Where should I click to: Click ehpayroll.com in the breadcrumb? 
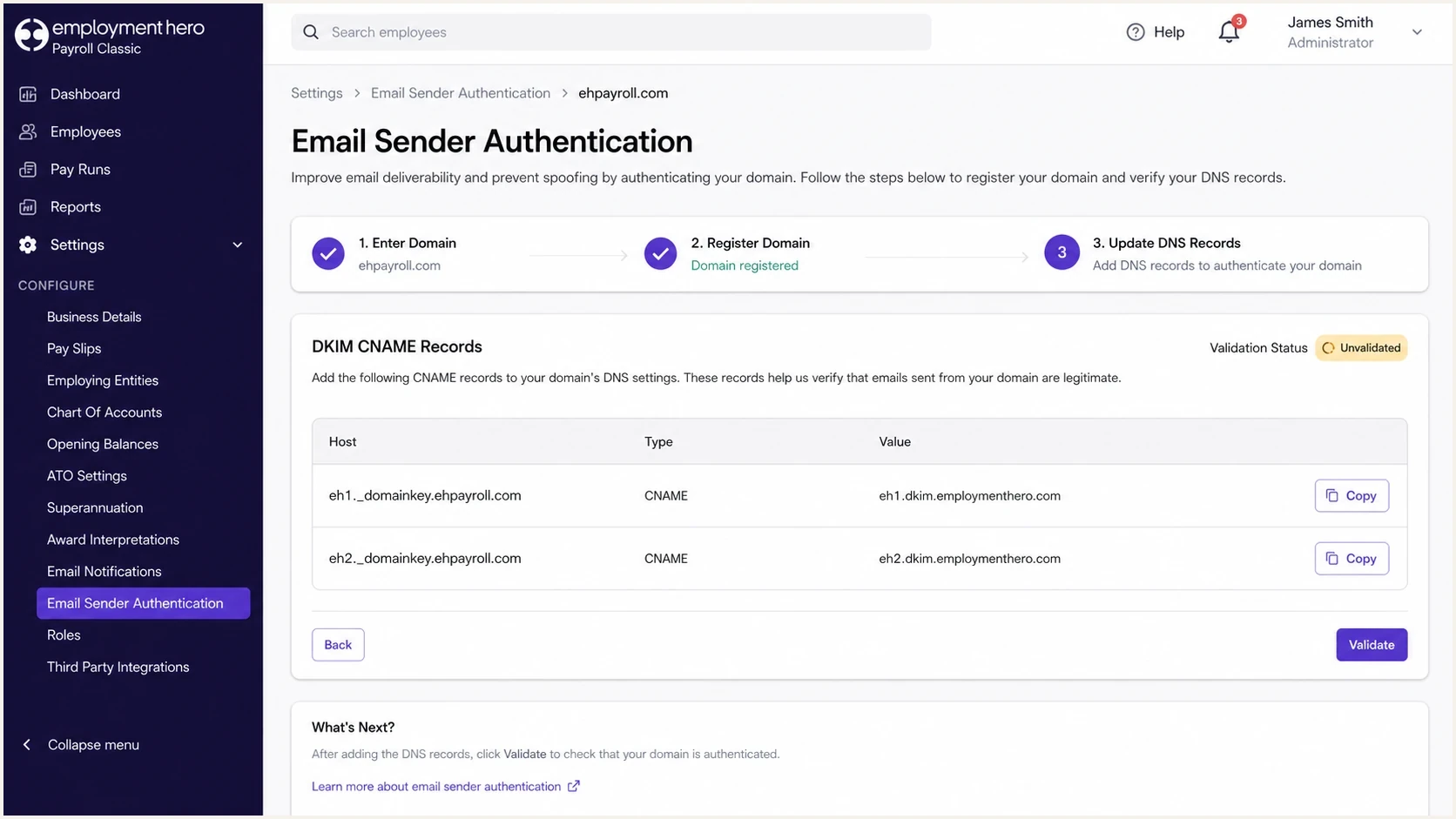coord(624,93)
